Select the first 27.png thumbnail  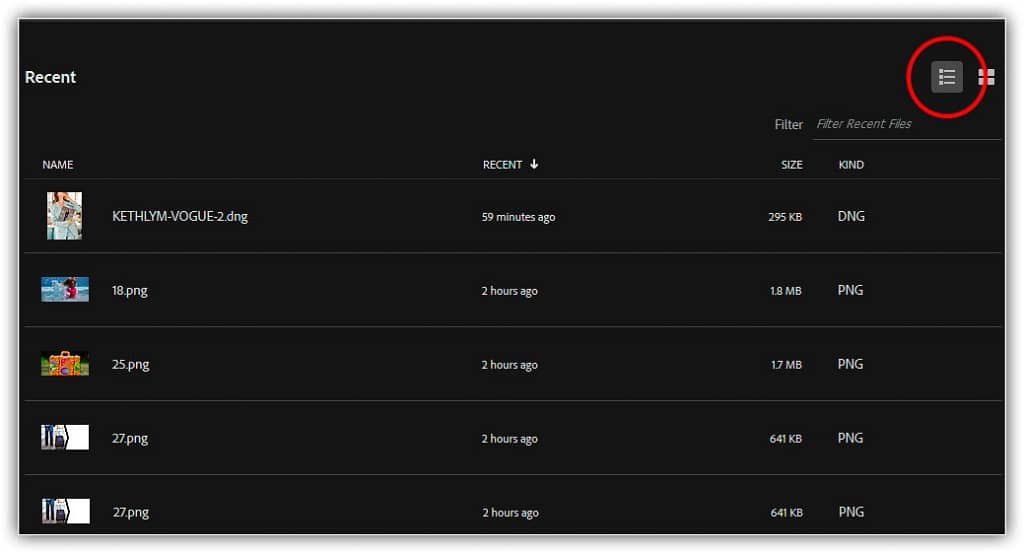(65, 437)
